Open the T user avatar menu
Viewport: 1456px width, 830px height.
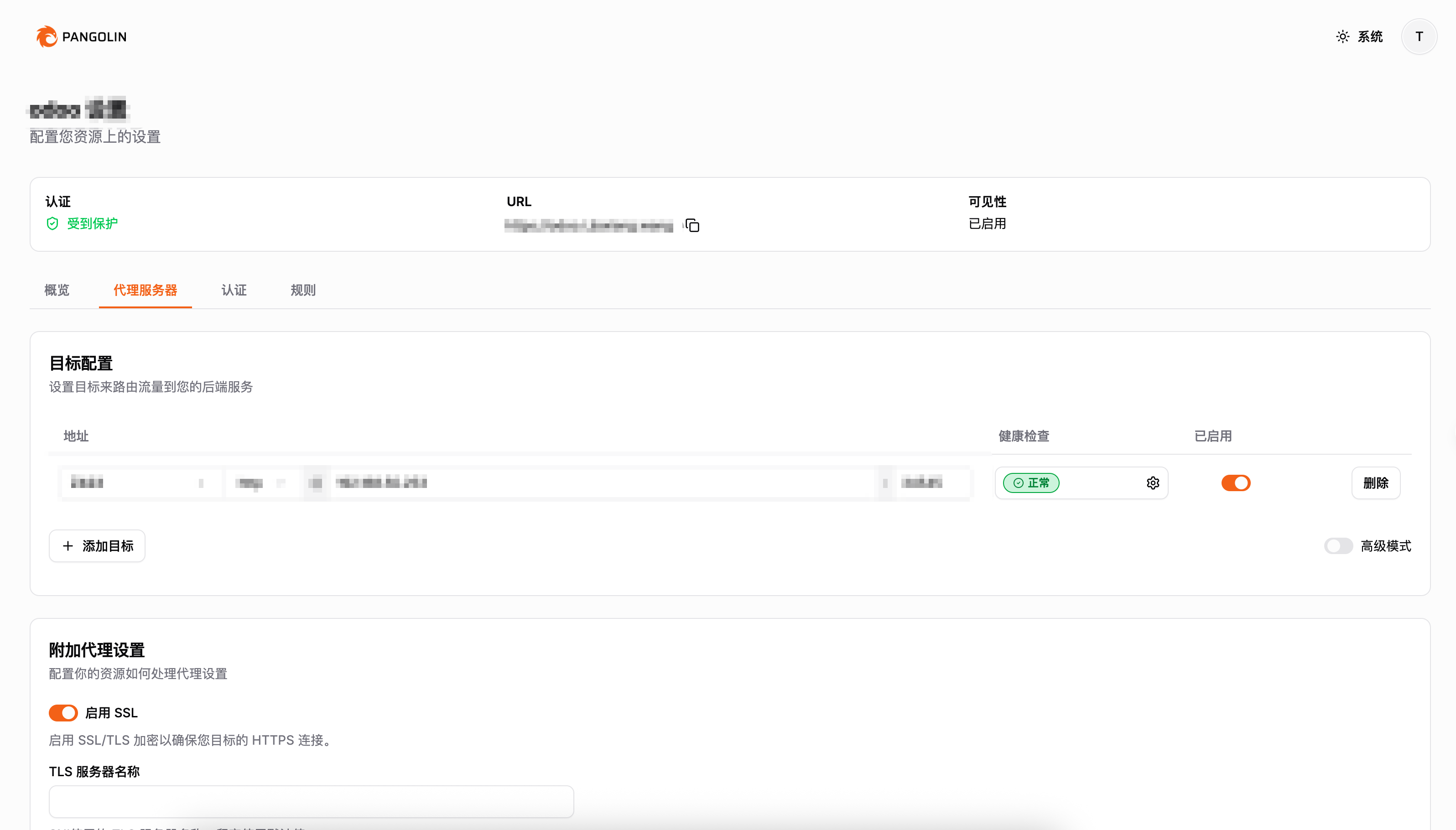(x=1419, y=37)
